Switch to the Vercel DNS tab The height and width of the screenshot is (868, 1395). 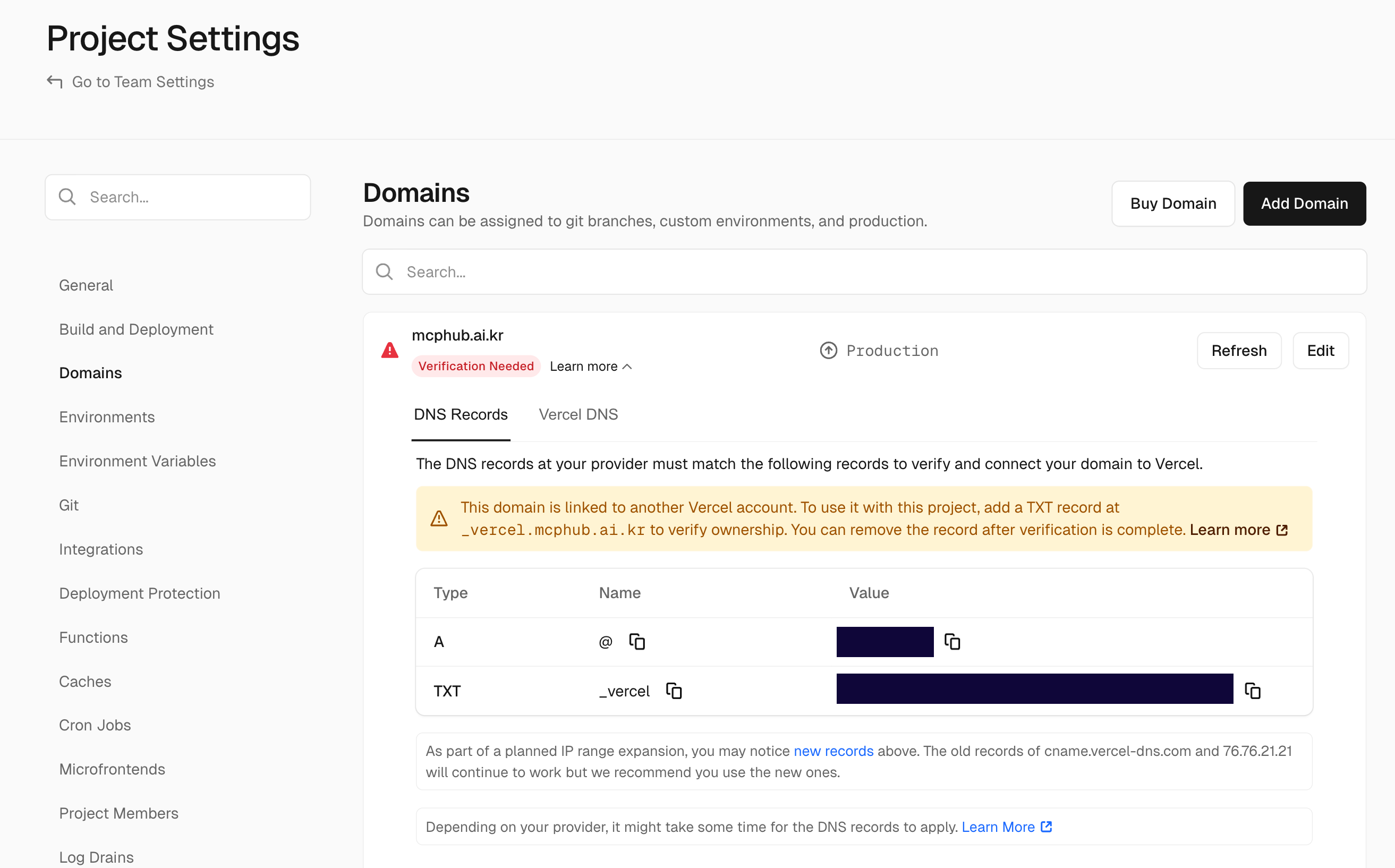[x=578, y=414]
